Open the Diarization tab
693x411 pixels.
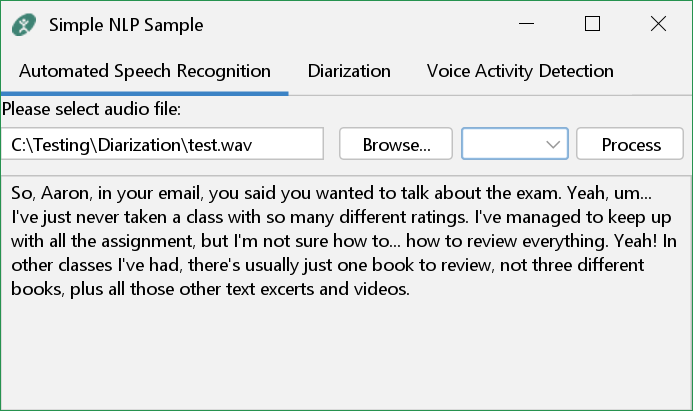point(349,71)
